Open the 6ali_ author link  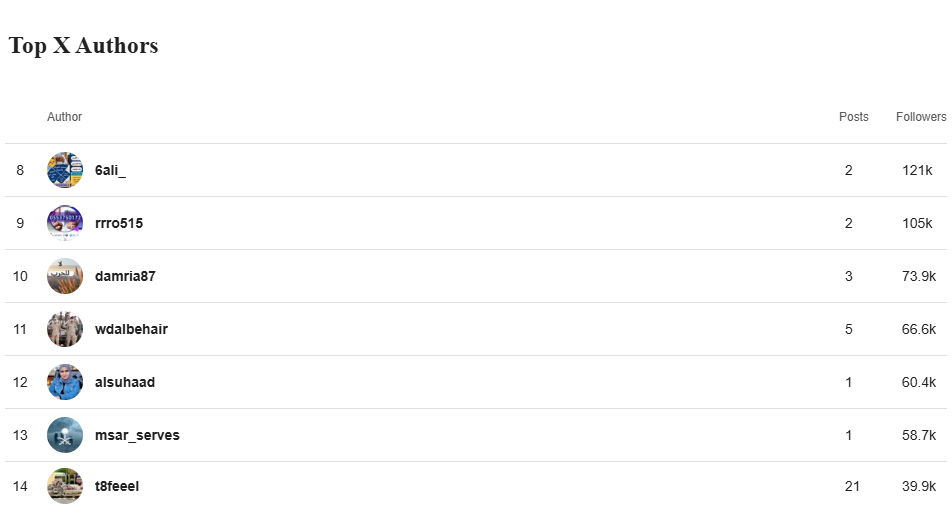tap(110, 171)
